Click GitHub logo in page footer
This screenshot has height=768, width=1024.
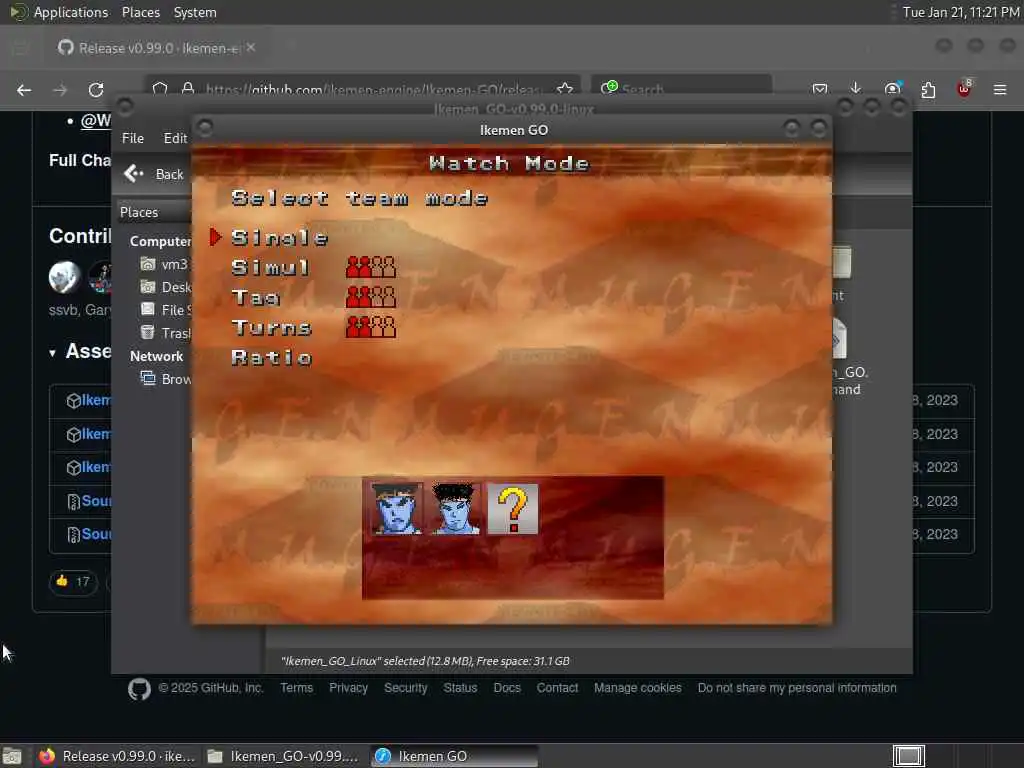(x=139, y=689)
